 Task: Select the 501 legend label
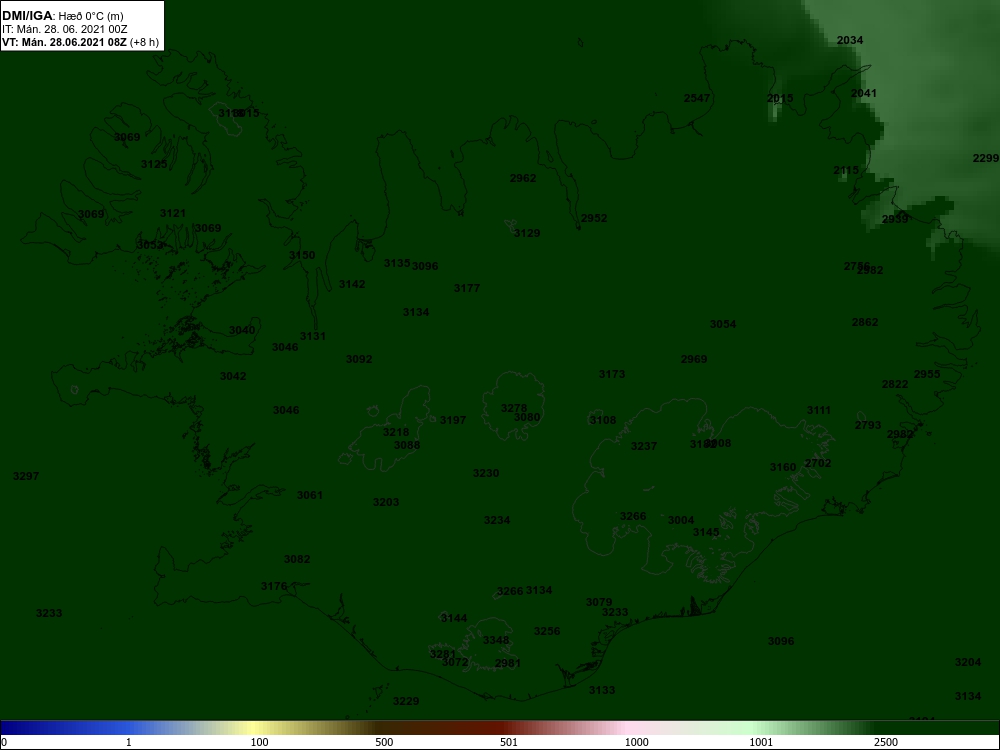pos(509,742)
